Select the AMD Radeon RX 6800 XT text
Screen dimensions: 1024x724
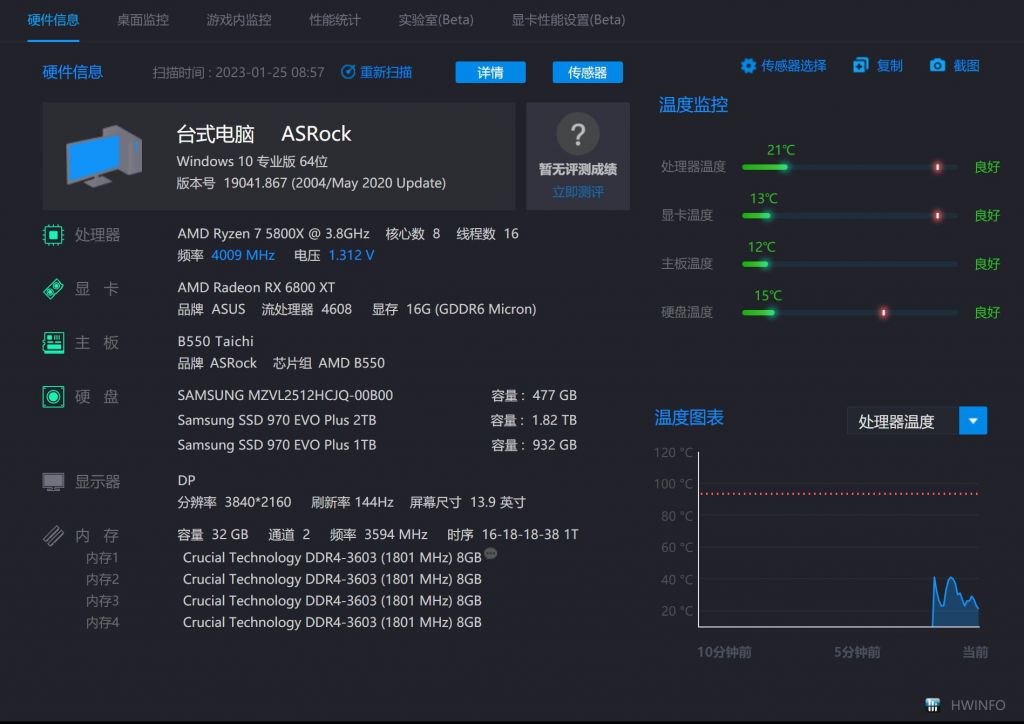256,287
